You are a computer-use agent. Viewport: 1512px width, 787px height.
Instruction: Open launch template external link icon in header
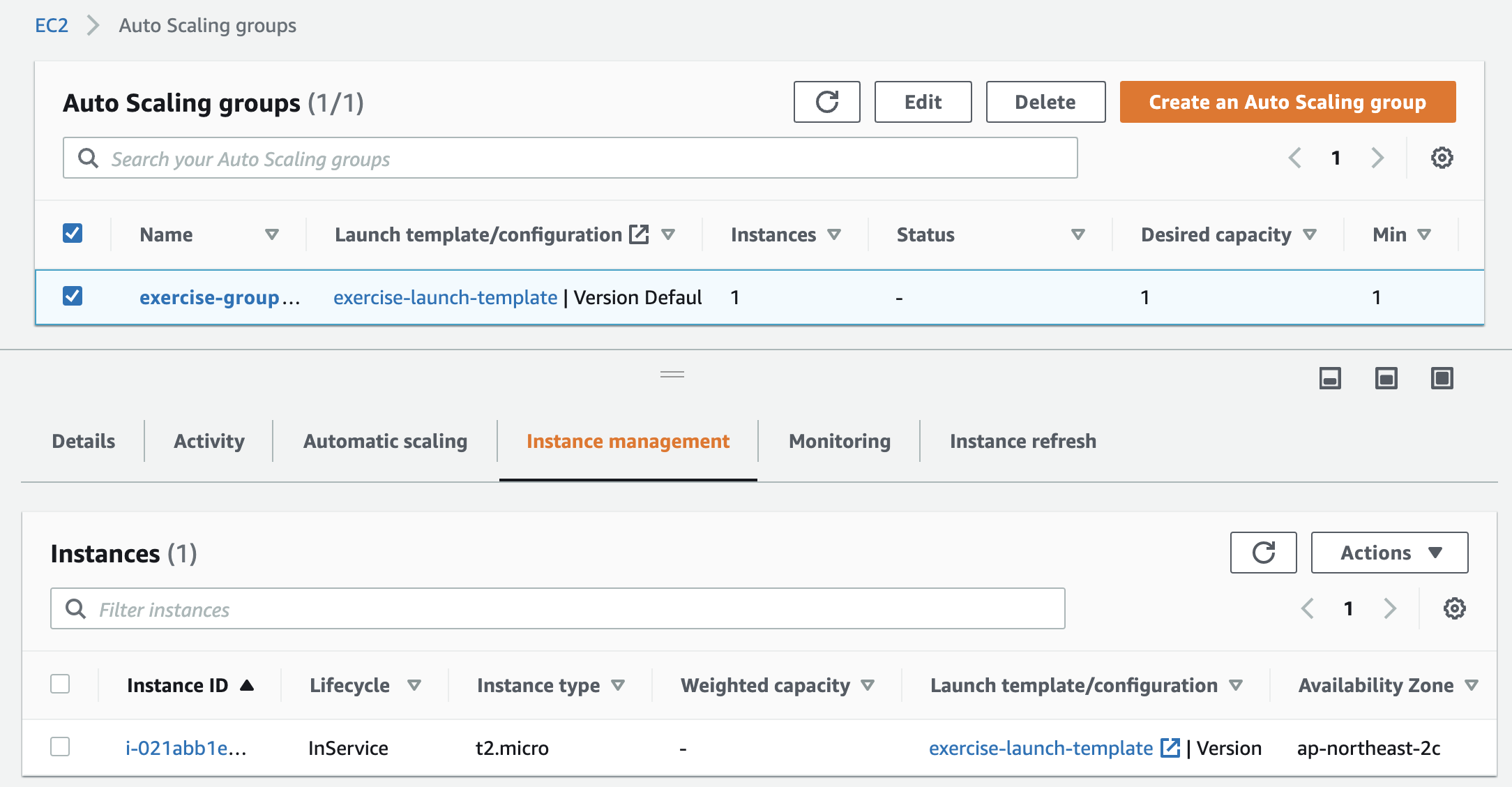pos(639,234)
